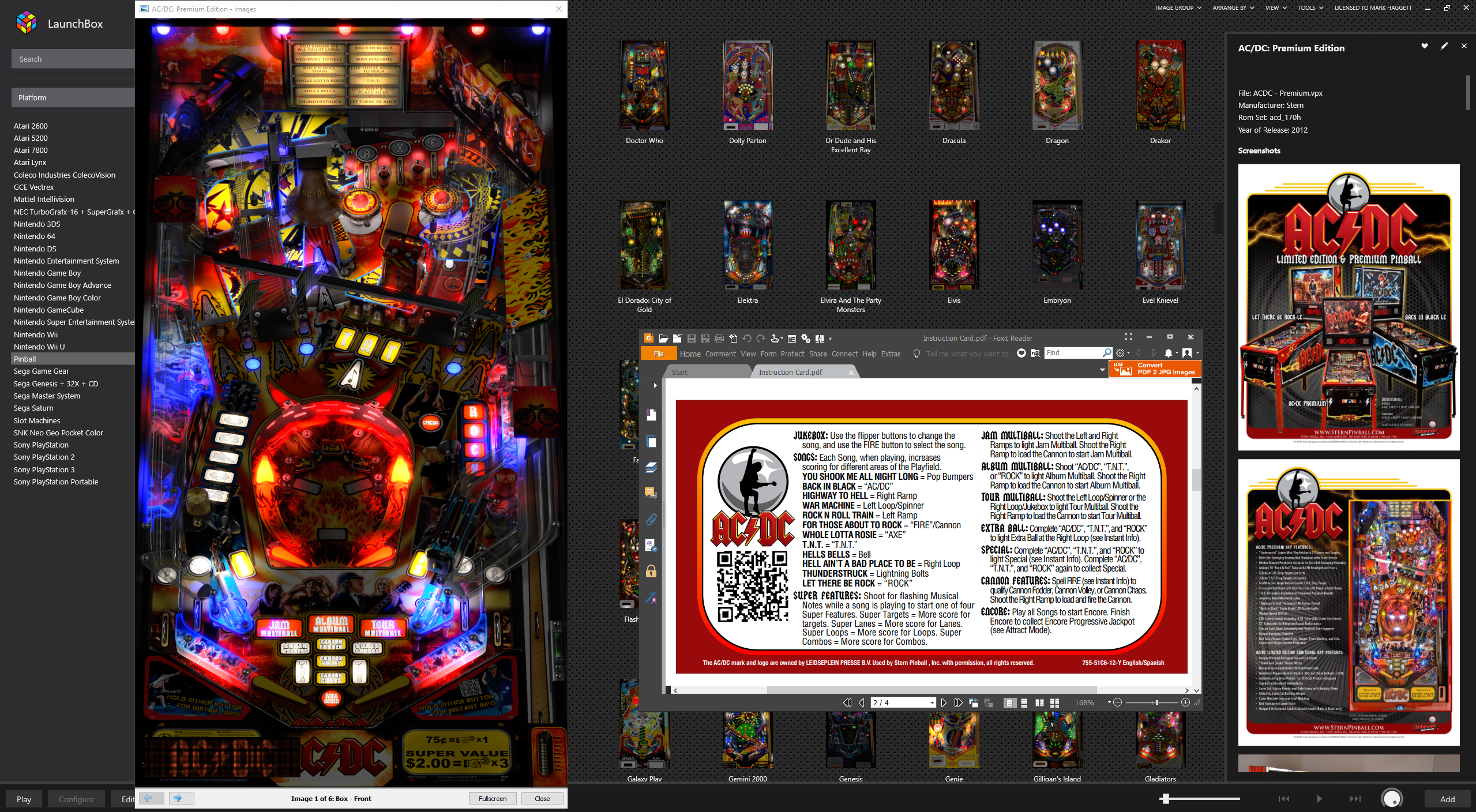The width and height of the screenshot is (1476, 812).
Task: Select facing pages view mode in Foxit
Action: pyautogui.click(x=1039, y=702)
